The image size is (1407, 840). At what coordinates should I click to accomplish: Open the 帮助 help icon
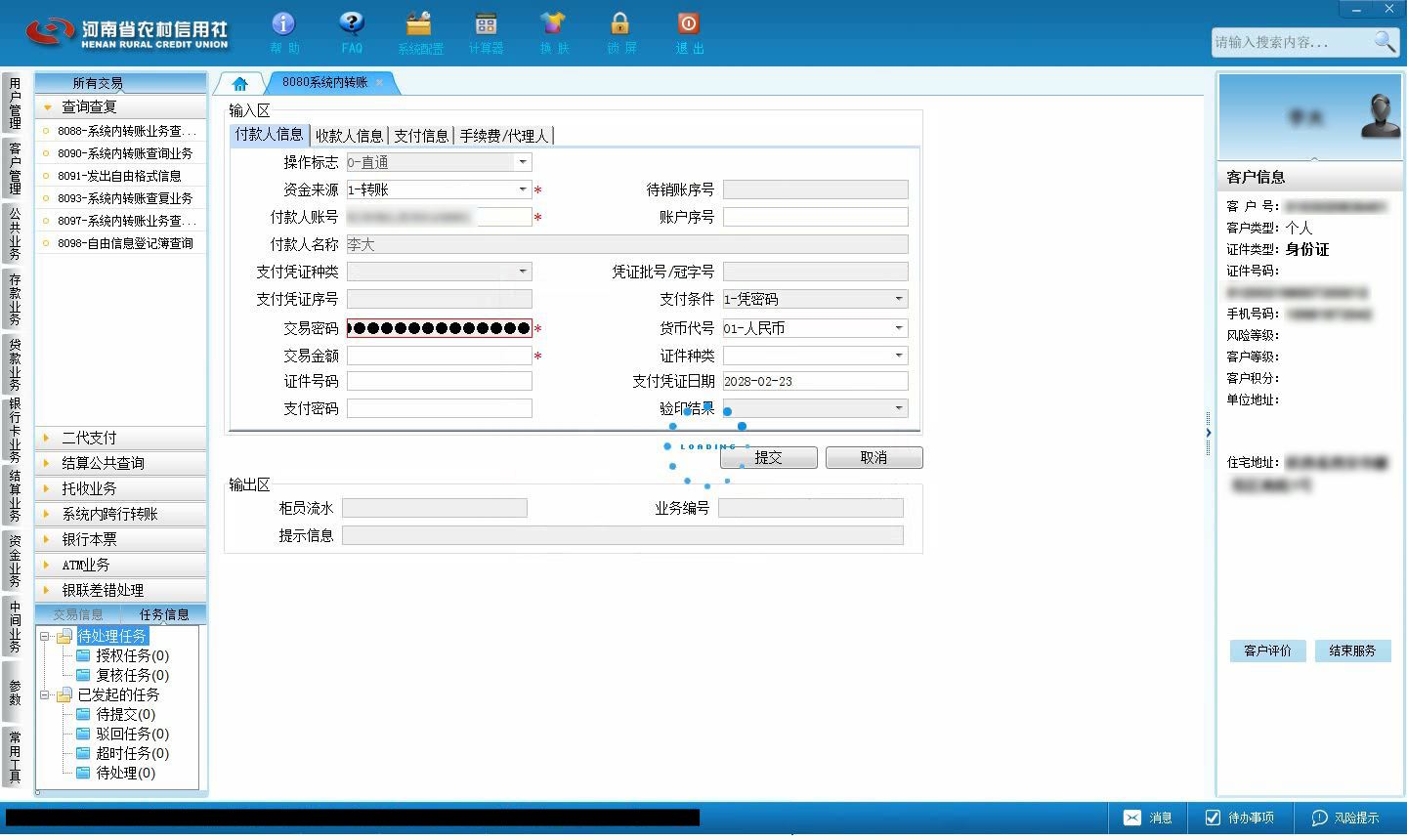coord(283,32)
